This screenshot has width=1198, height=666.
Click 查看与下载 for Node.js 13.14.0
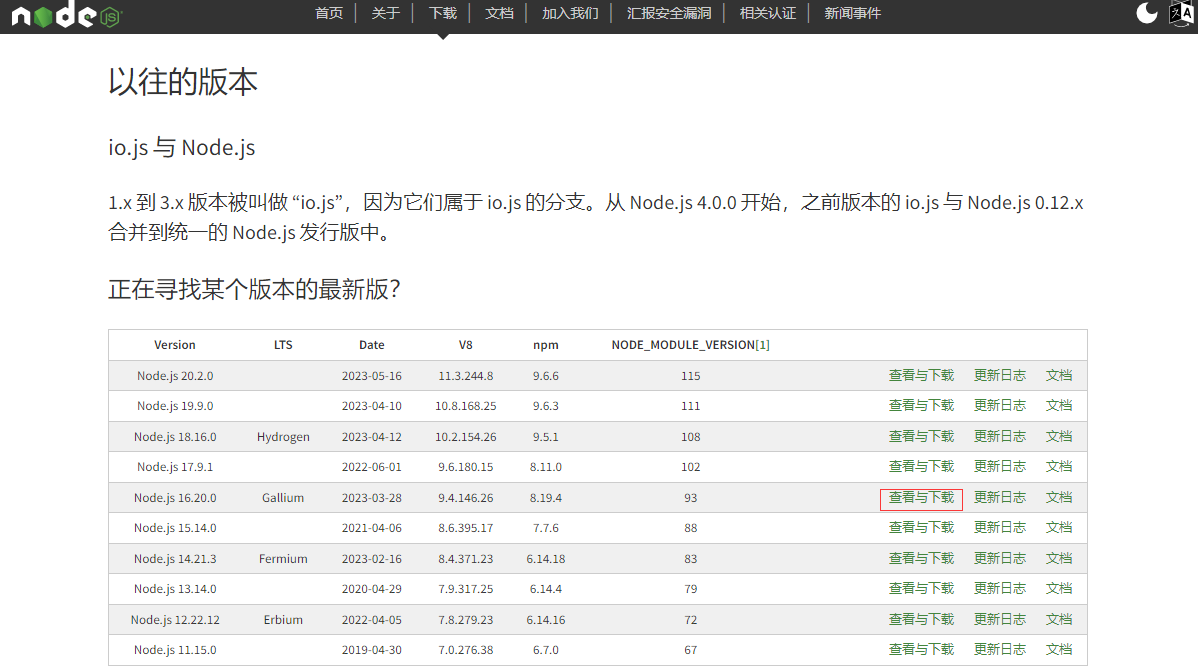point(921,589)
